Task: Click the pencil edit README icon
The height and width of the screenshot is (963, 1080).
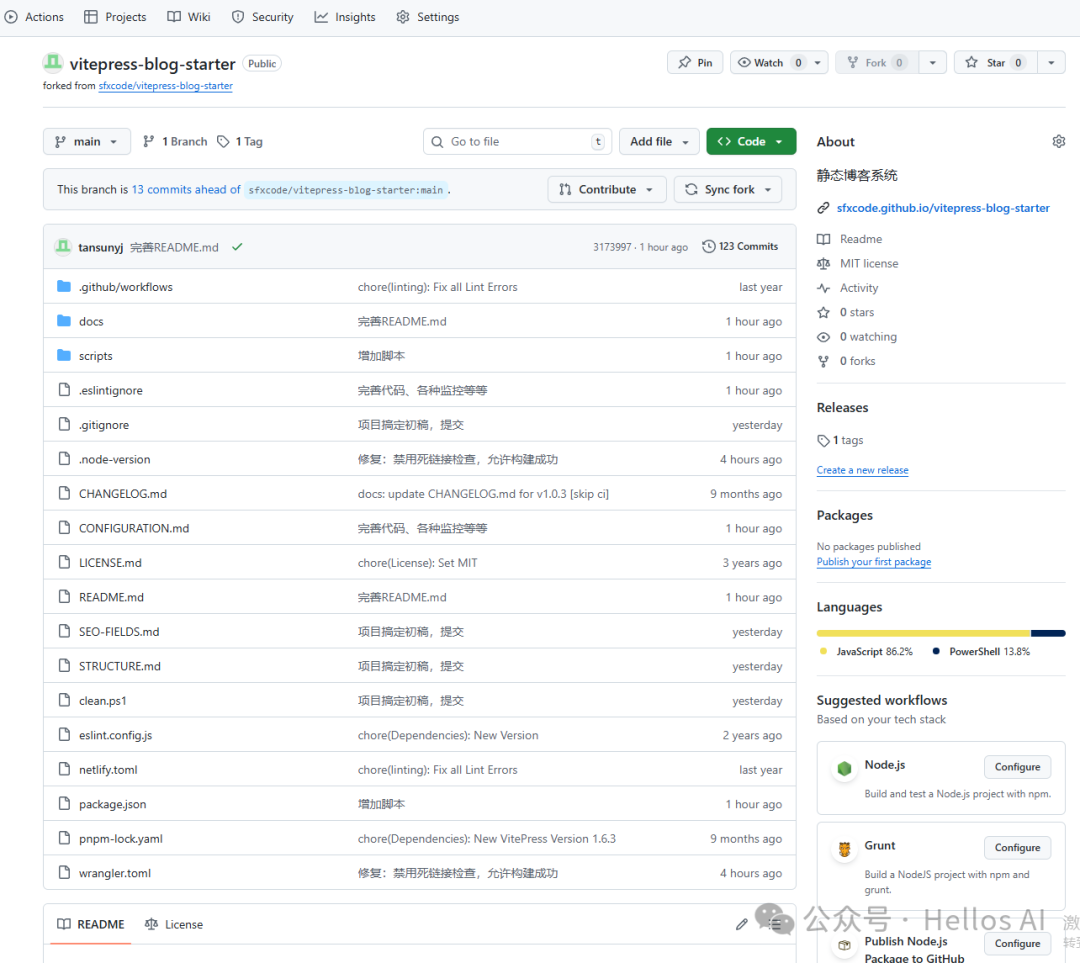Action: [x=741, y=924]
